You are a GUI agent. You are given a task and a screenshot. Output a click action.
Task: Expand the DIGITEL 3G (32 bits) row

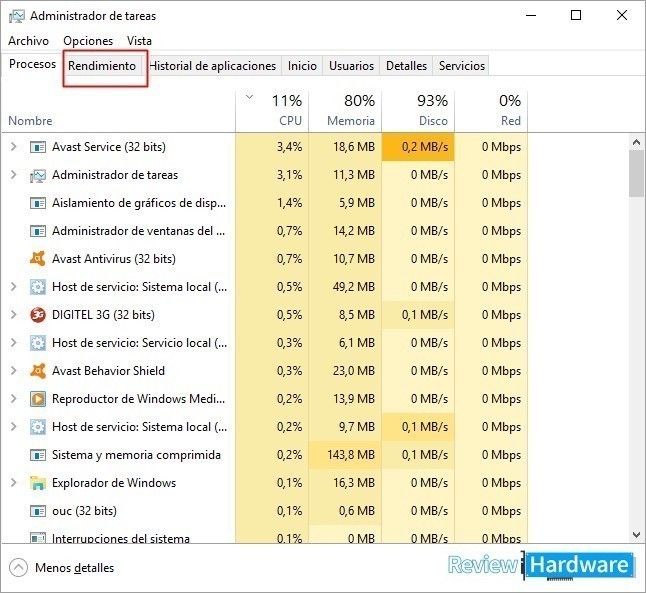[x=14, y=314]
